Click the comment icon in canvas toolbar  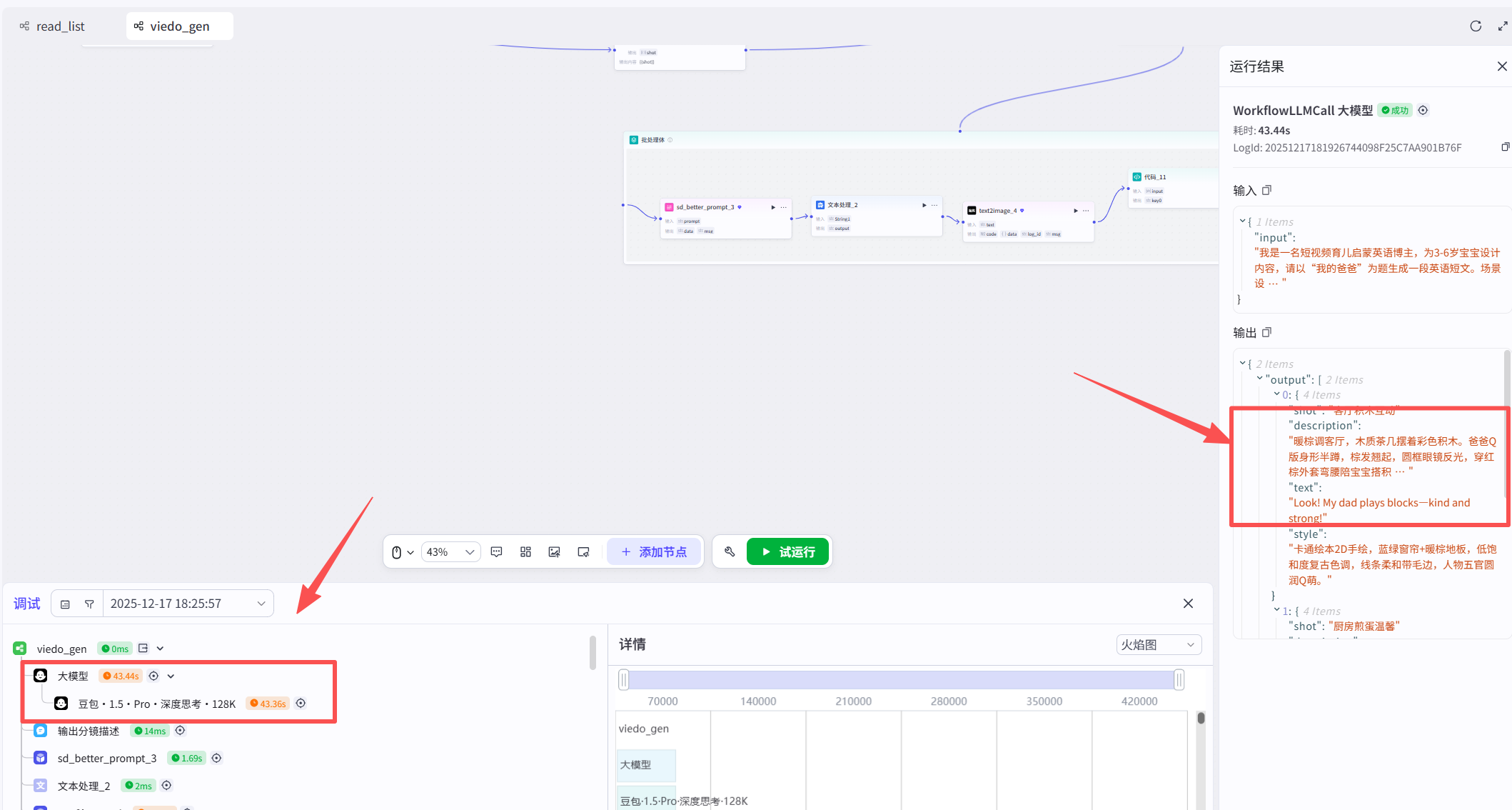[497, 552]
